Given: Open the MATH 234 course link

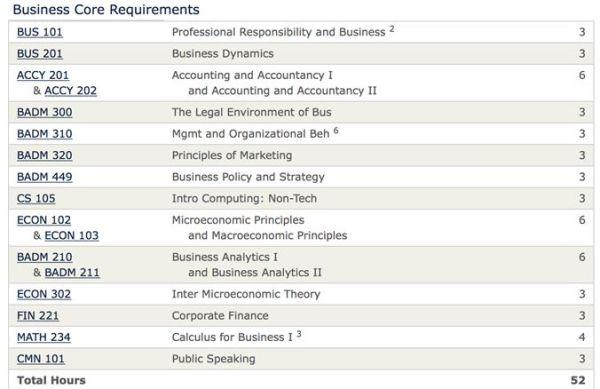Looking at the screenshot, I should 44,337.
